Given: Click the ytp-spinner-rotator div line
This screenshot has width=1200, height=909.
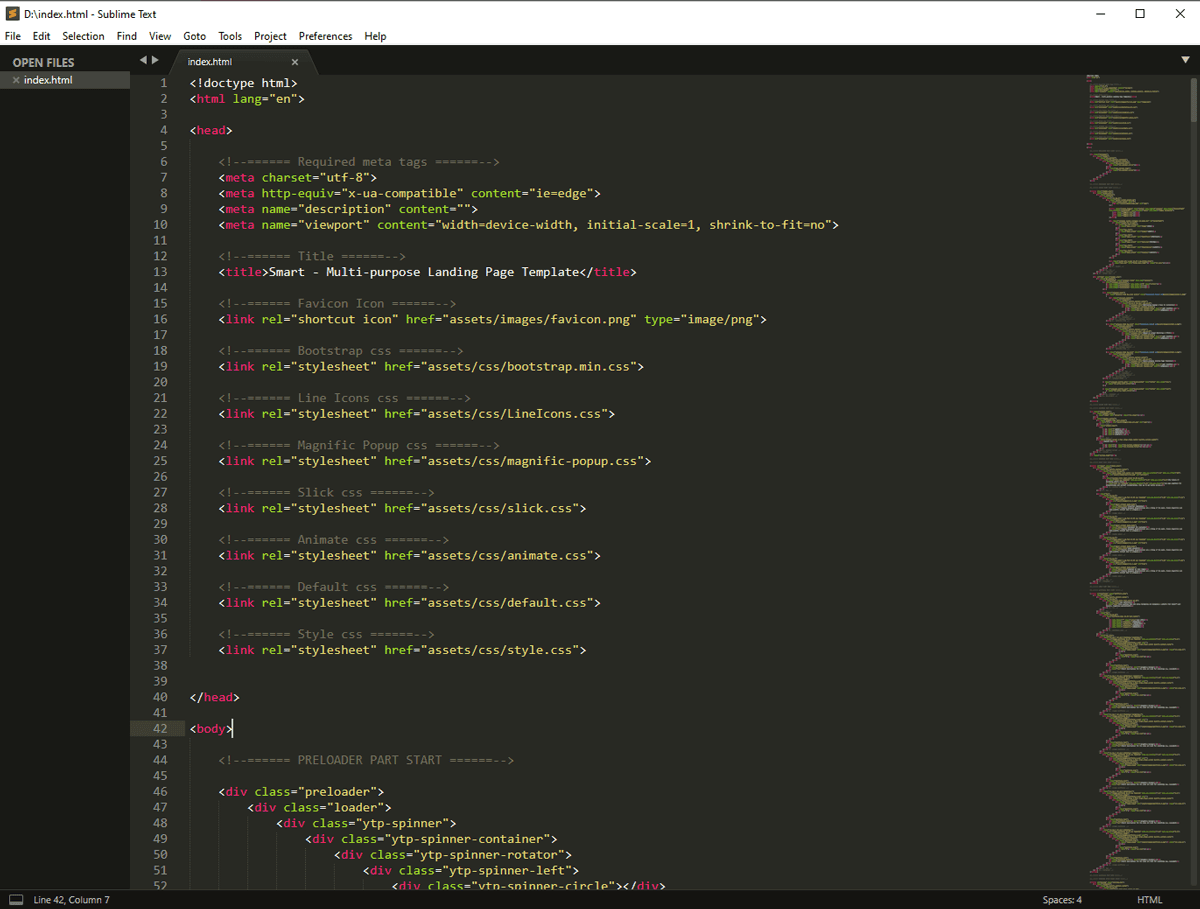Looking at the screenshot, I should pos(453,855).
